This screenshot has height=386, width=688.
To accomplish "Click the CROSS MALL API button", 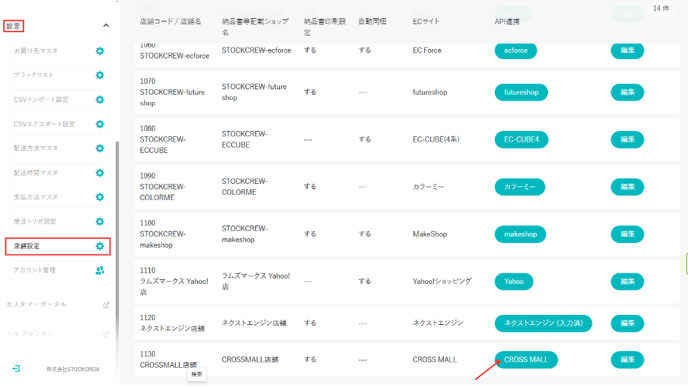I will (x=526, y=360).
